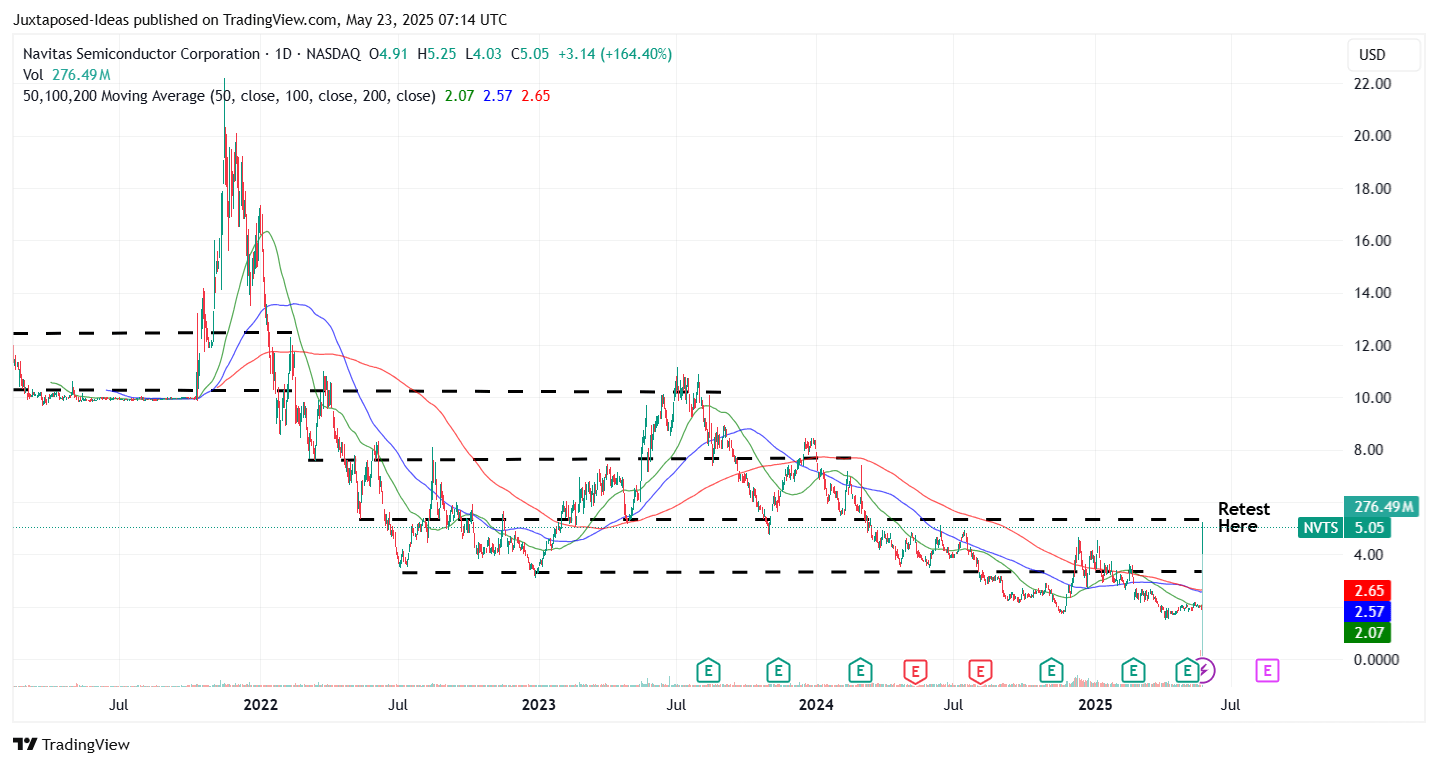Click the purple lightning upcoming-earnings icon

[1207, 671]
